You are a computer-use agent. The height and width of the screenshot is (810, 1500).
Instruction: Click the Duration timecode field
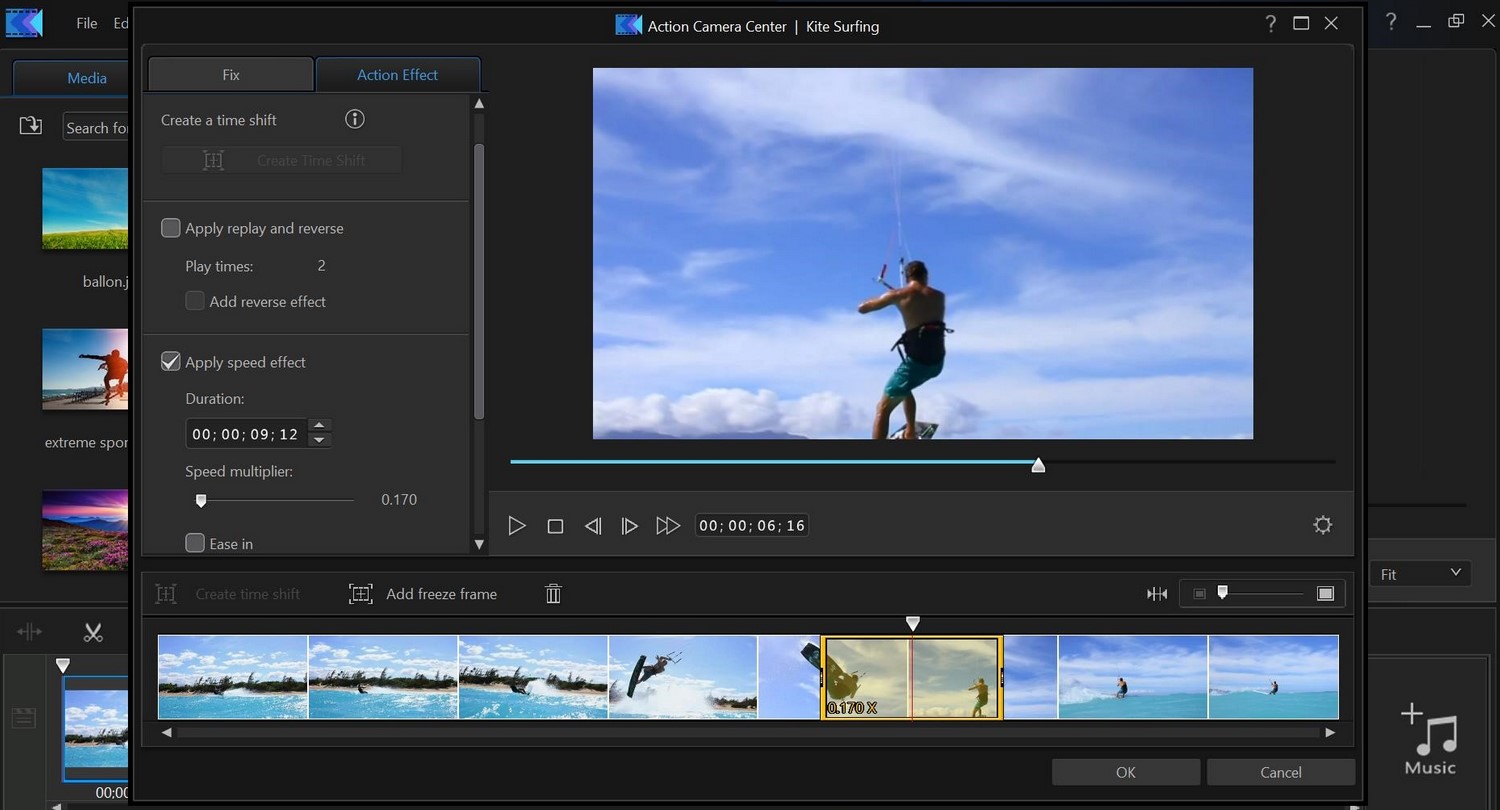246,434
